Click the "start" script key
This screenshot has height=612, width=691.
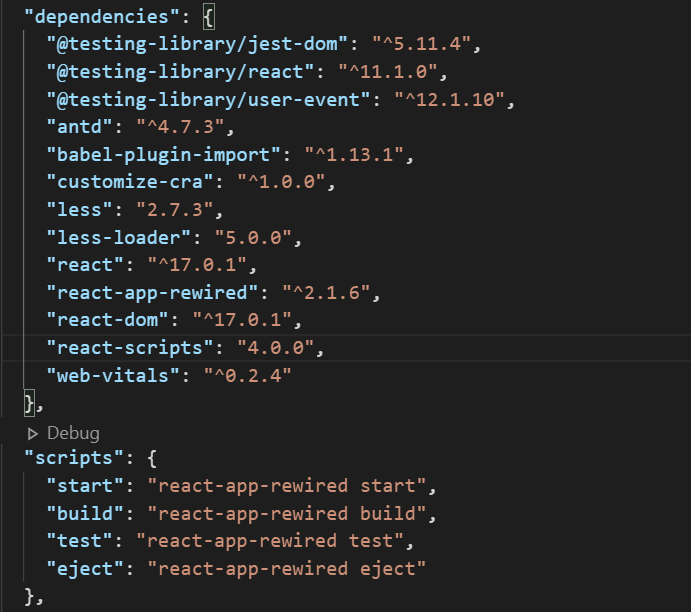85,486
